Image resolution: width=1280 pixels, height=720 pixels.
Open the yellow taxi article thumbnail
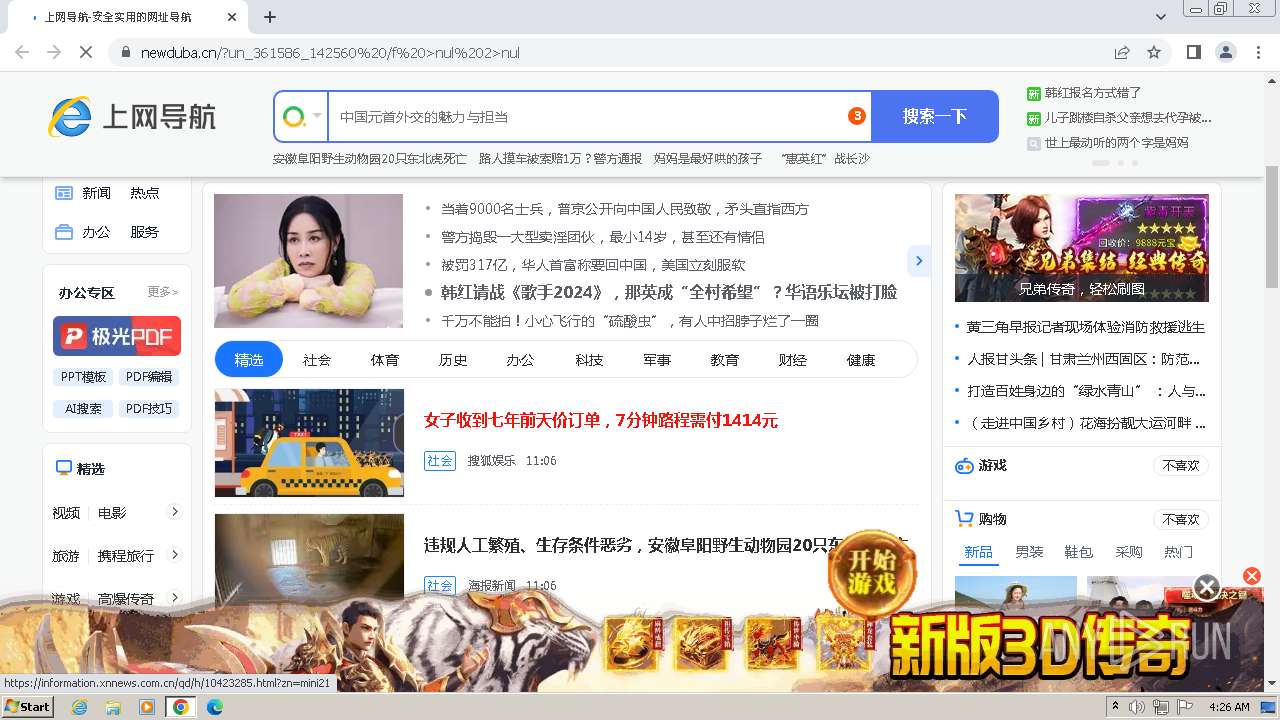(x=309, y=443)
